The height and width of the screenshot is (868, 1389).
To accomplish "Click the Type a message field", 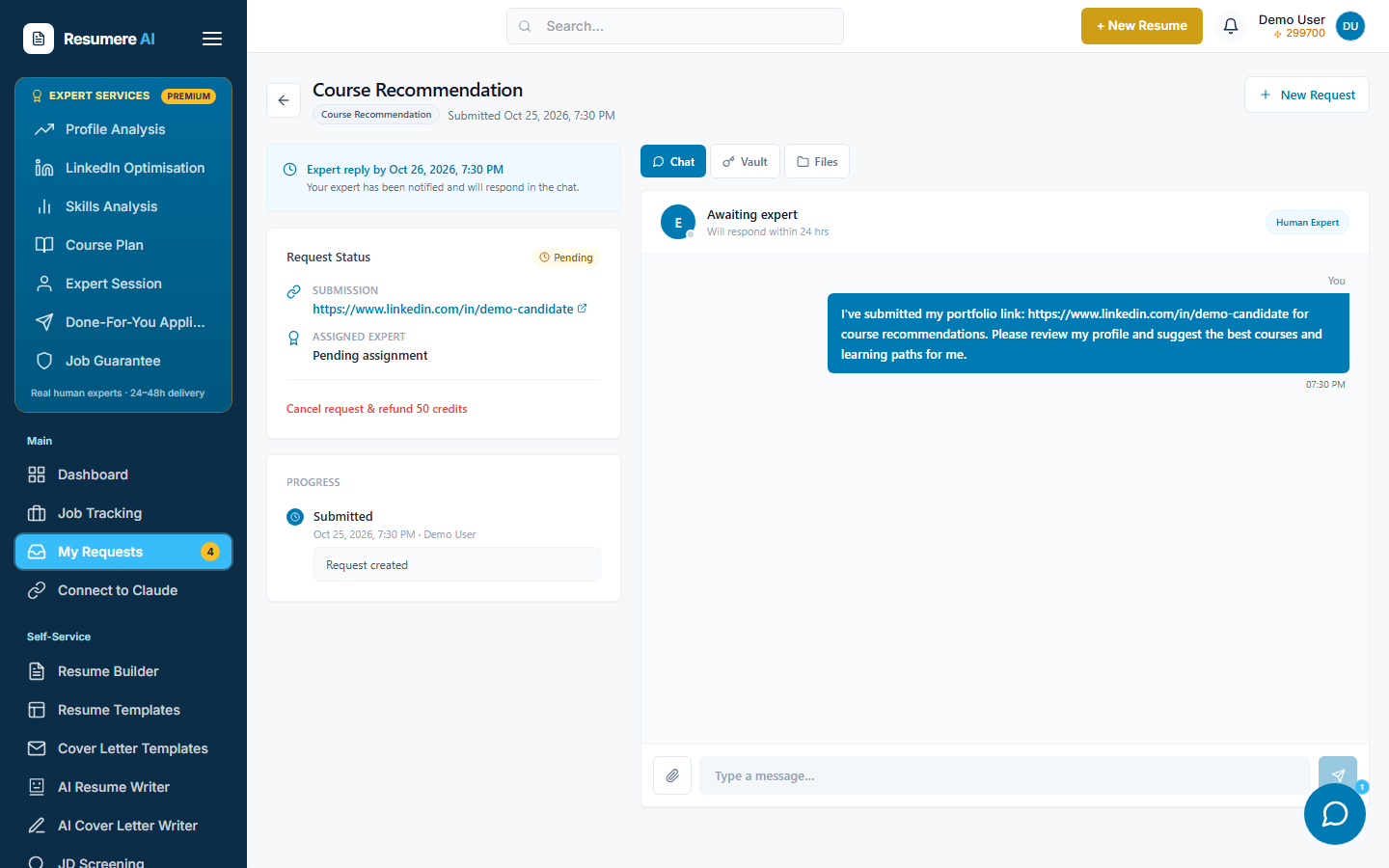I will pos(1005,775).
